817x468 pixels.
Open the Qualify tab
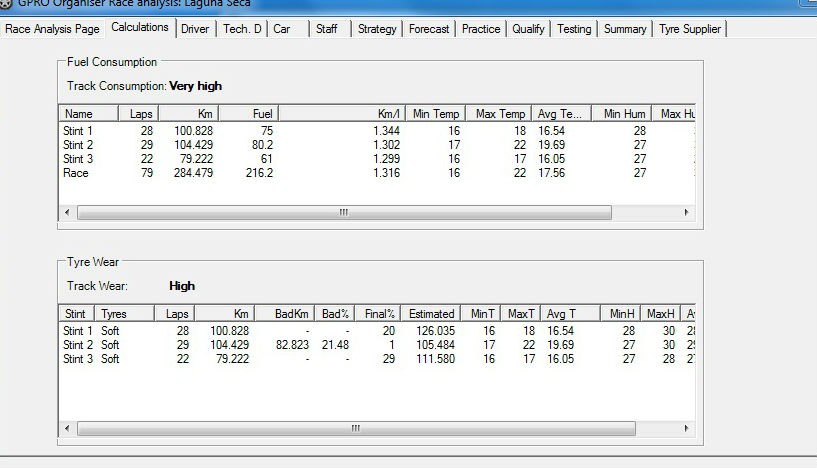(528, 29)
